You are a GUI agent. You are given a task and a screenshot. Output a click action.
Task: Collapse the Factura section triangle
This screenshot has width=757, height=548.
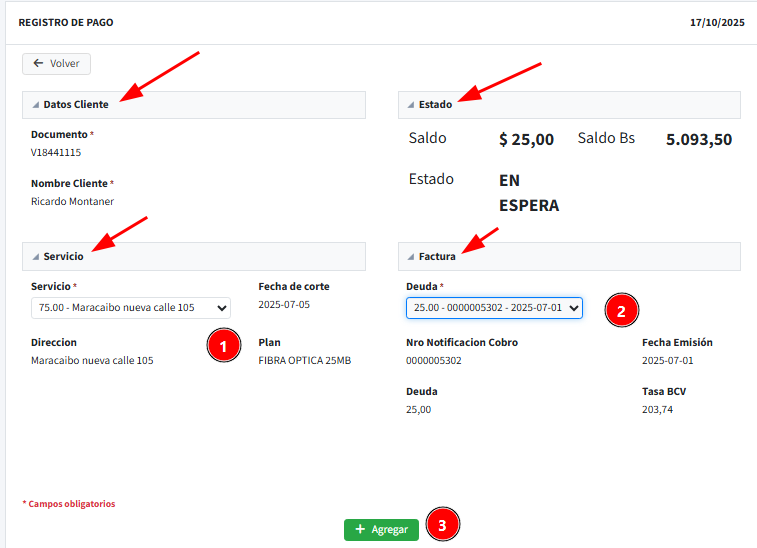[411, 257]
